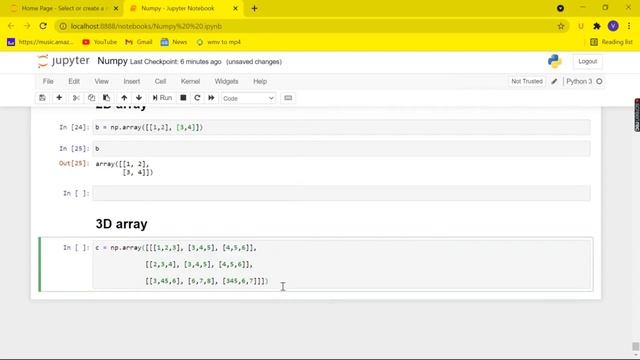Open a new browser tab

[x=254, y=9]
